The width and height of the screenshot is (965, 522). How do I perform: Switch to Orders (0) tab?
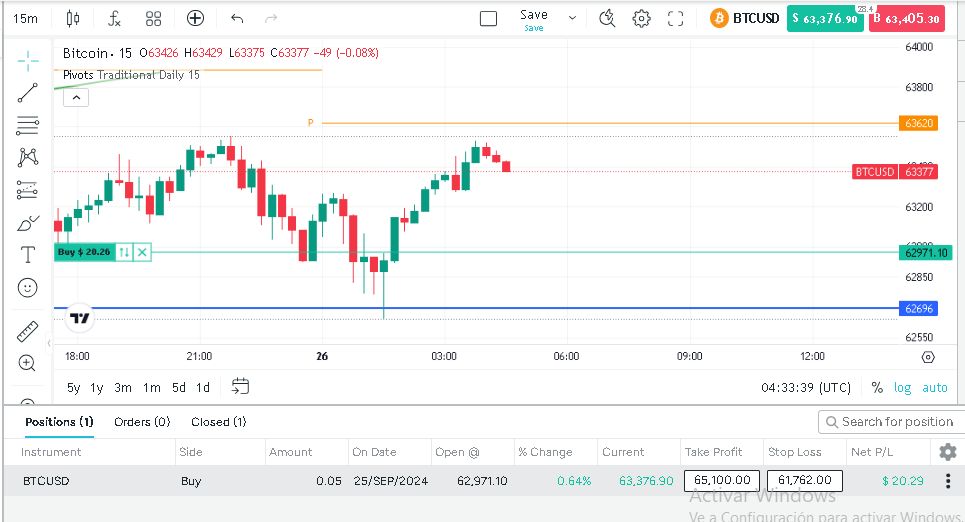click(142, 422)
